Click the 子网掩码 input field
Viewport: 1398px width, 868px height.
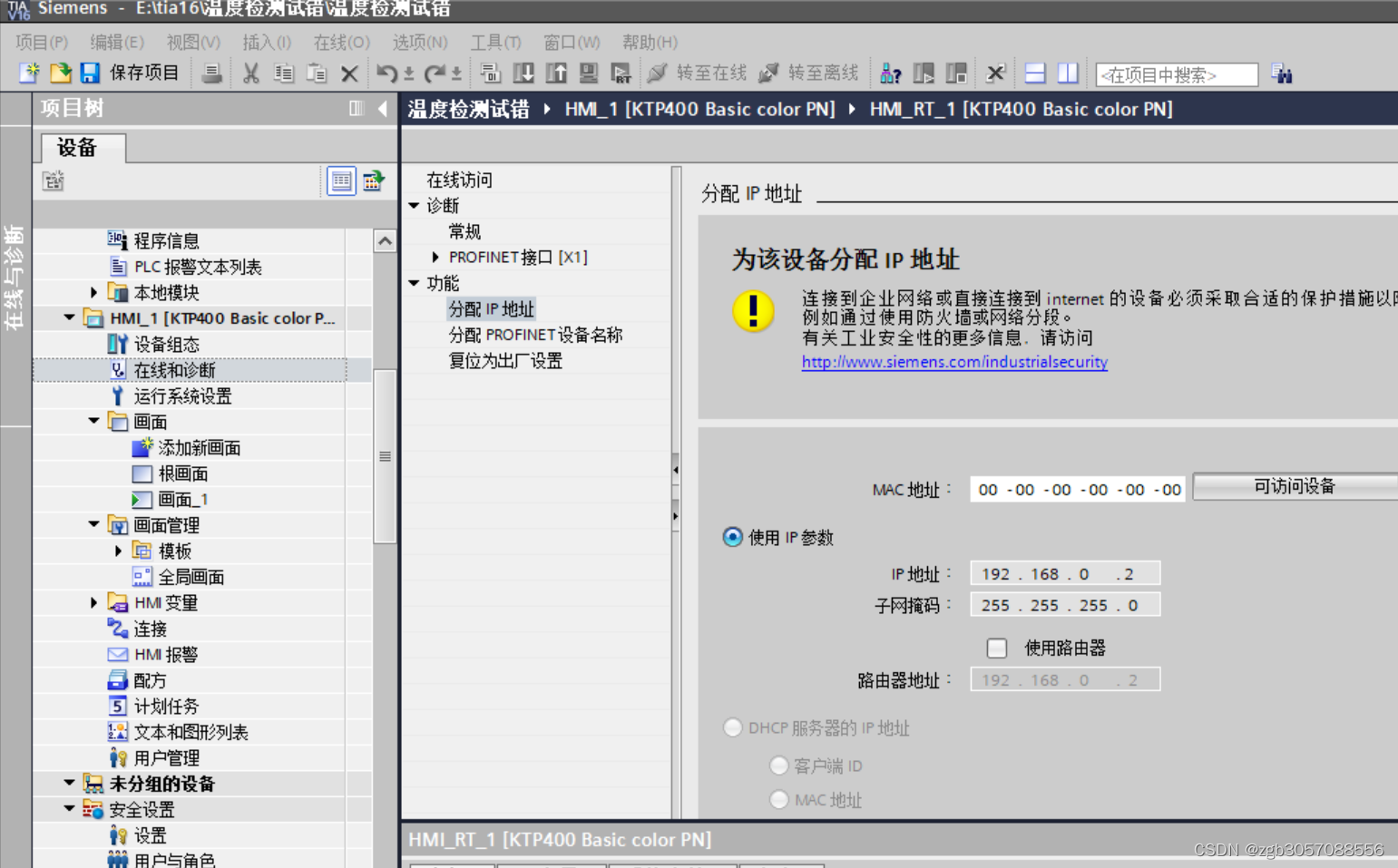1065,605
